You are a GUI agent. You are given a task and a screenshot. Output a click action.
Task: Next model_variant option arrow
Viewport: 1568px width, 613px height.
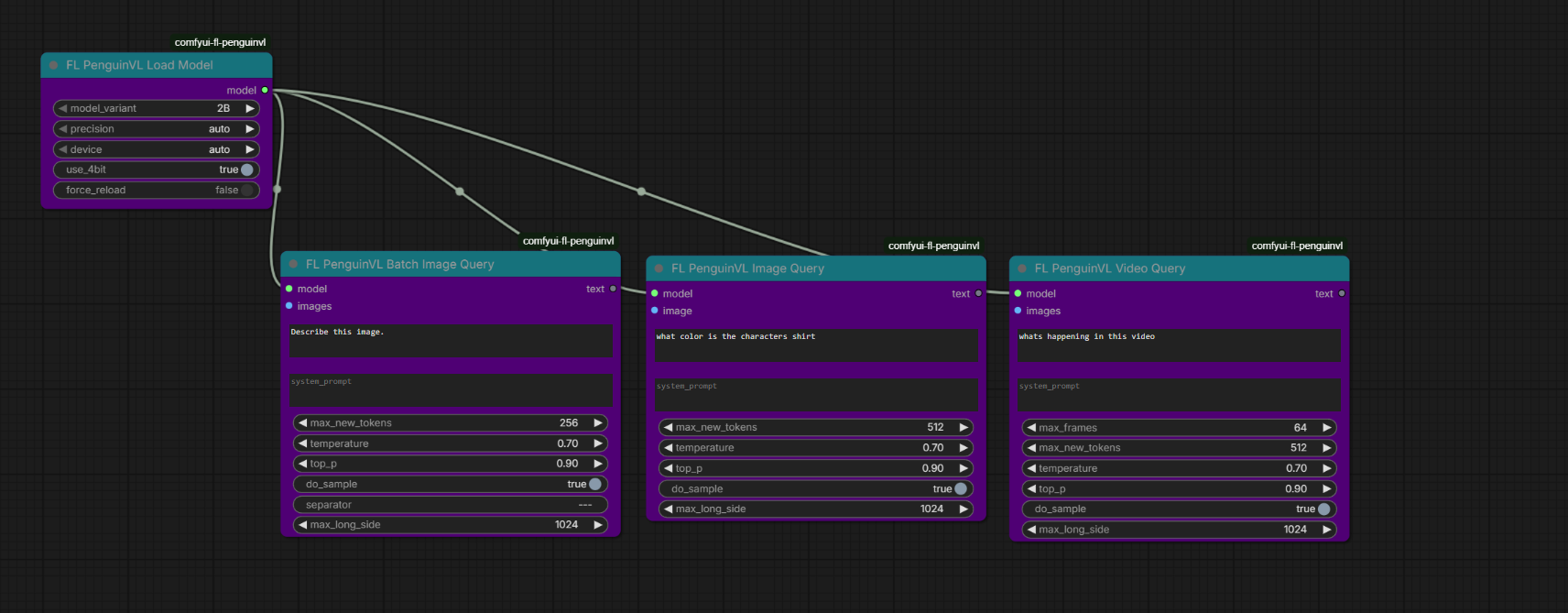click(x=249, y=108)
